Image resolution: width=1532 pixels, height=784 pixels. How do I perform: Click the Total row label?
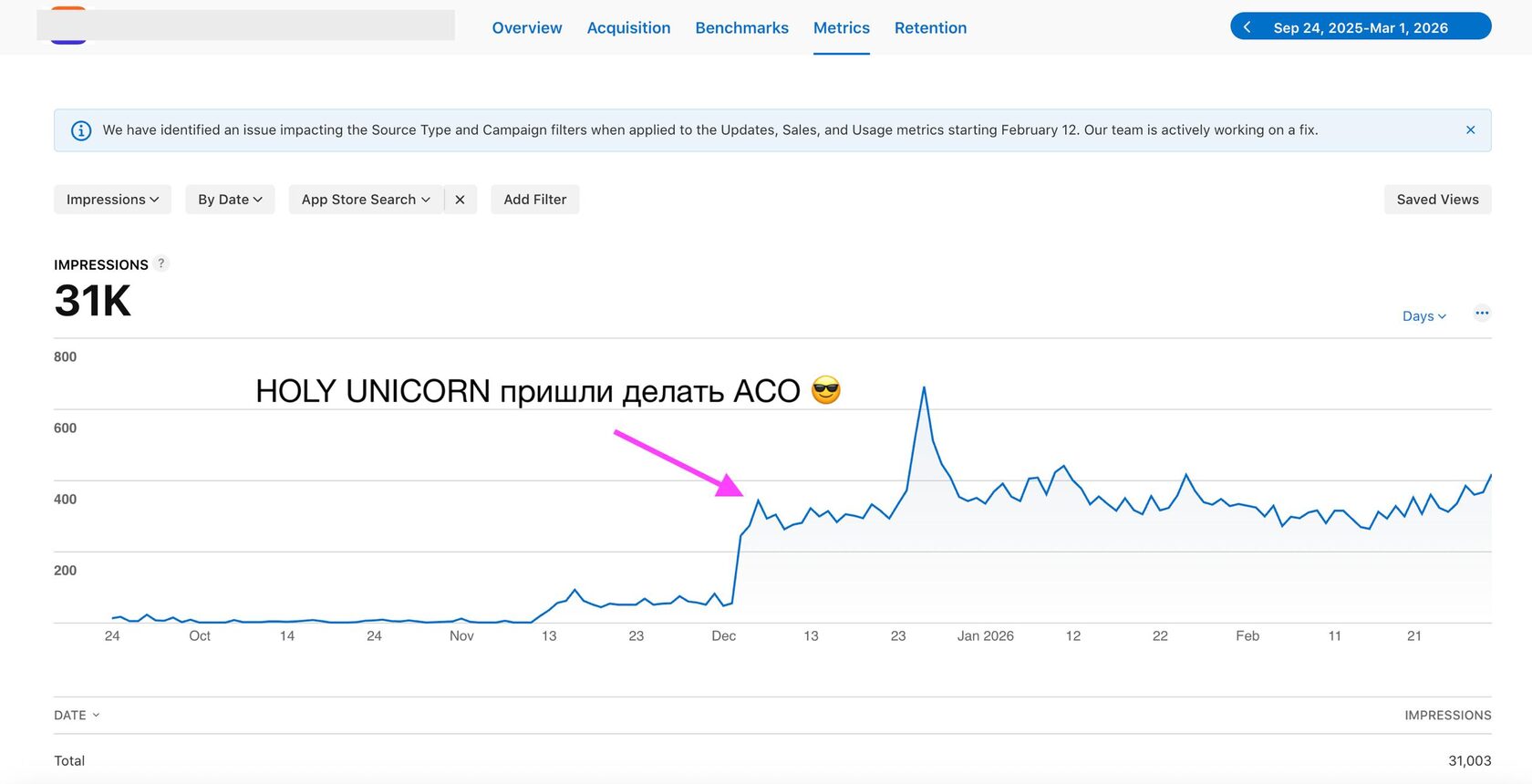tap(69, 760)
